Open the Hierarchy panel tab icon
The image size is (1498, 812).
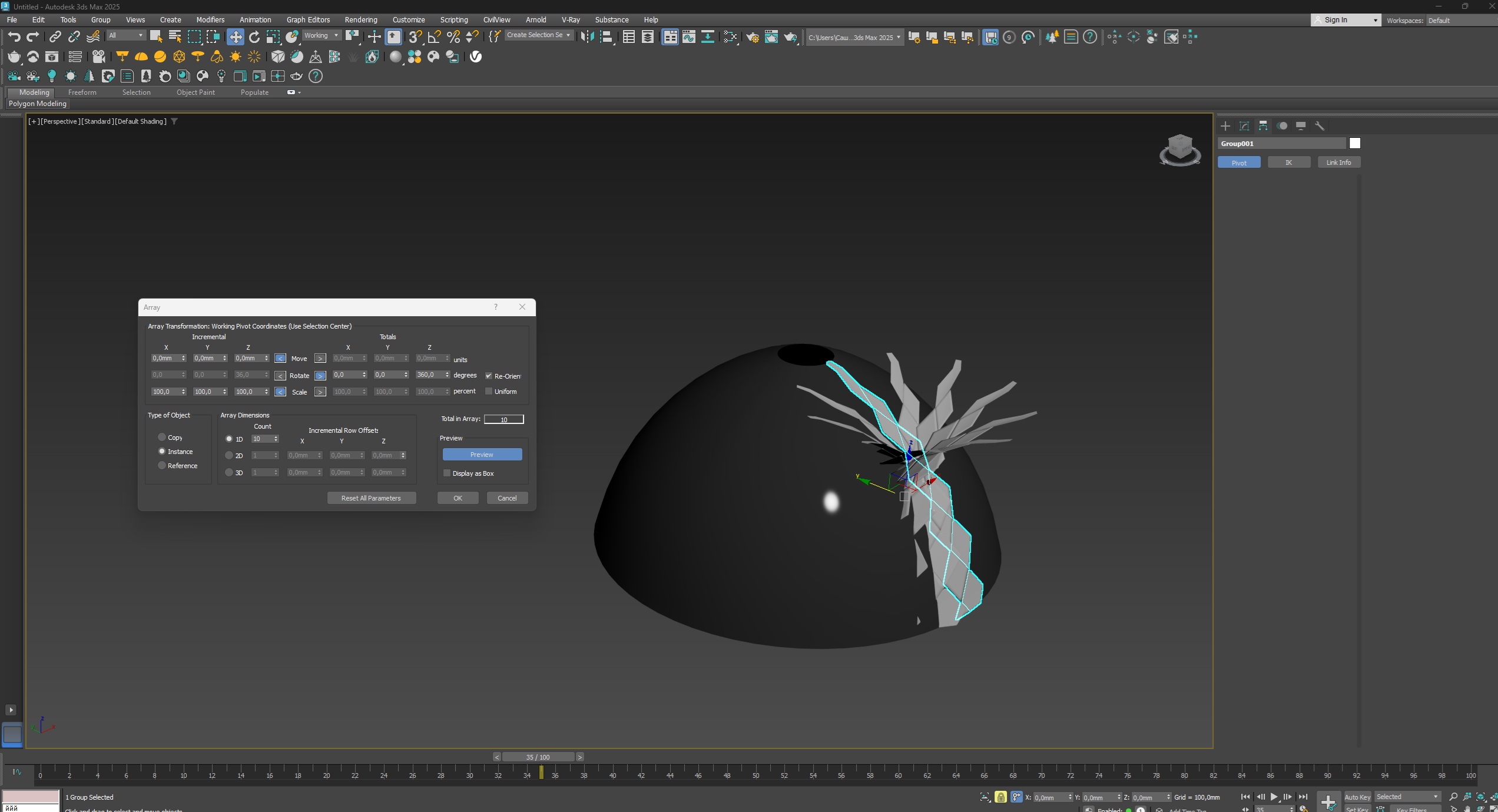click(x=1263, y=126)
